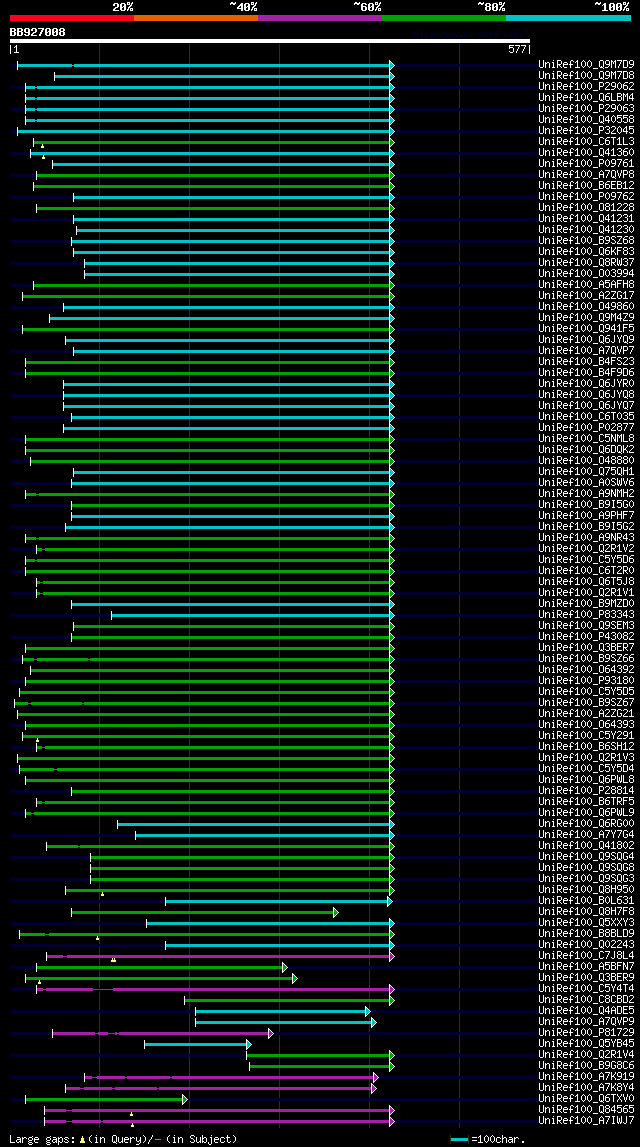Select the label UniRef100_Q5XXY3

point(586,922)
